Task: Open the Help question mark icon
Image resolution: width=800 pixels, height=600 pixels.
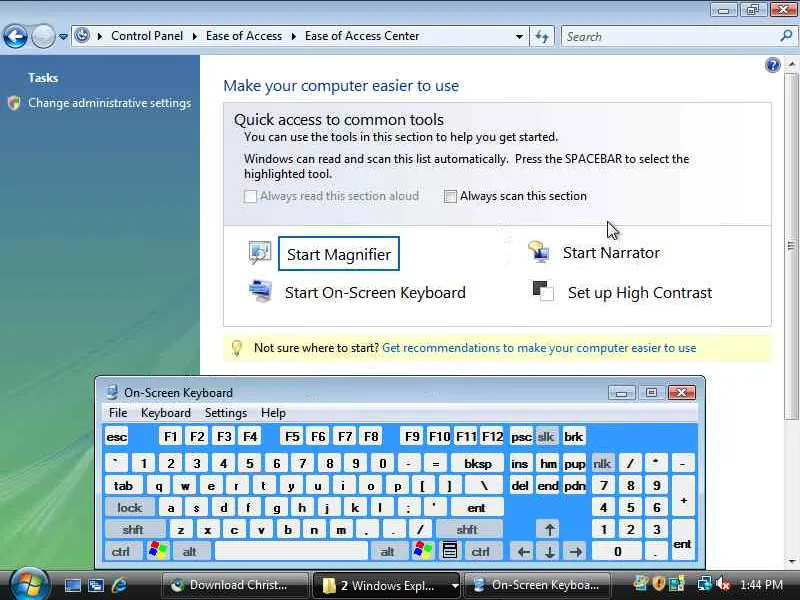Action: click(772, 65)
